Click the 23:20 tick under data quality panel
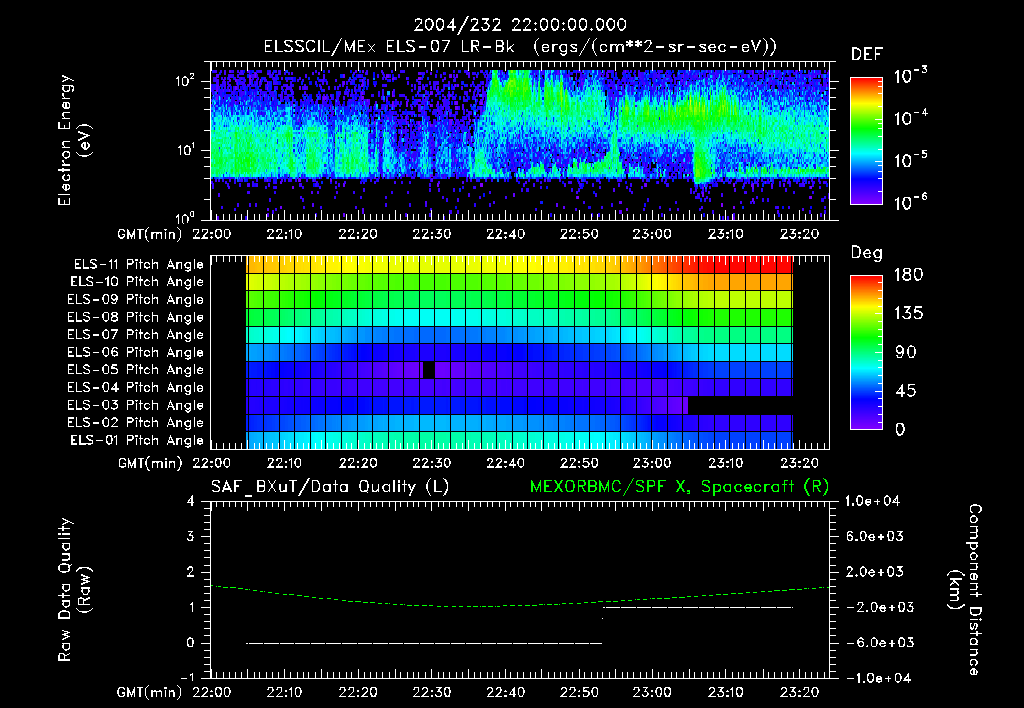This screenshot has height=708, width=1024. 799,692
